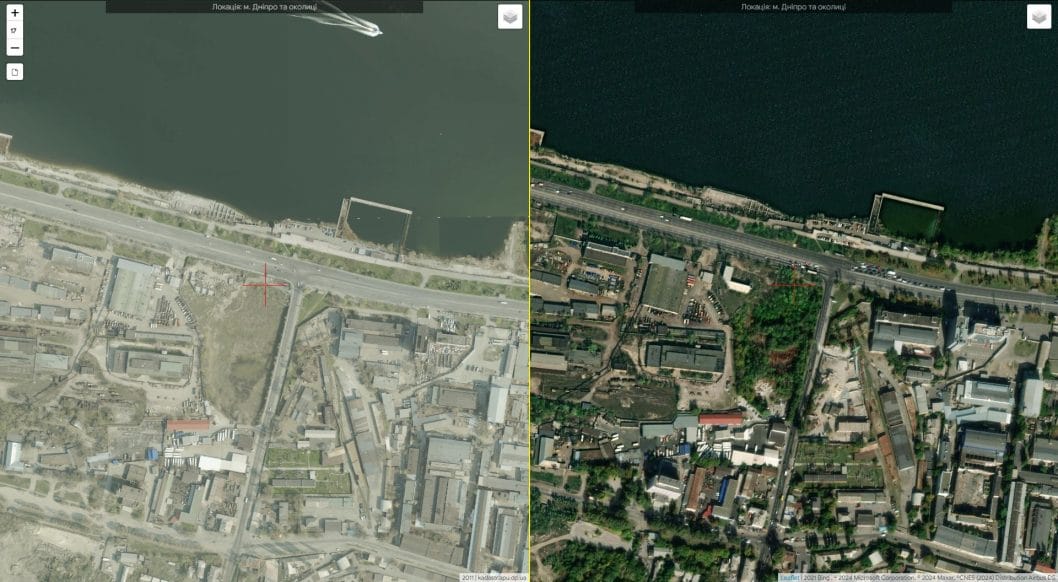1058x582 pixels.
Task: Open the Leaflet attribution link
Action: point(789,577)
